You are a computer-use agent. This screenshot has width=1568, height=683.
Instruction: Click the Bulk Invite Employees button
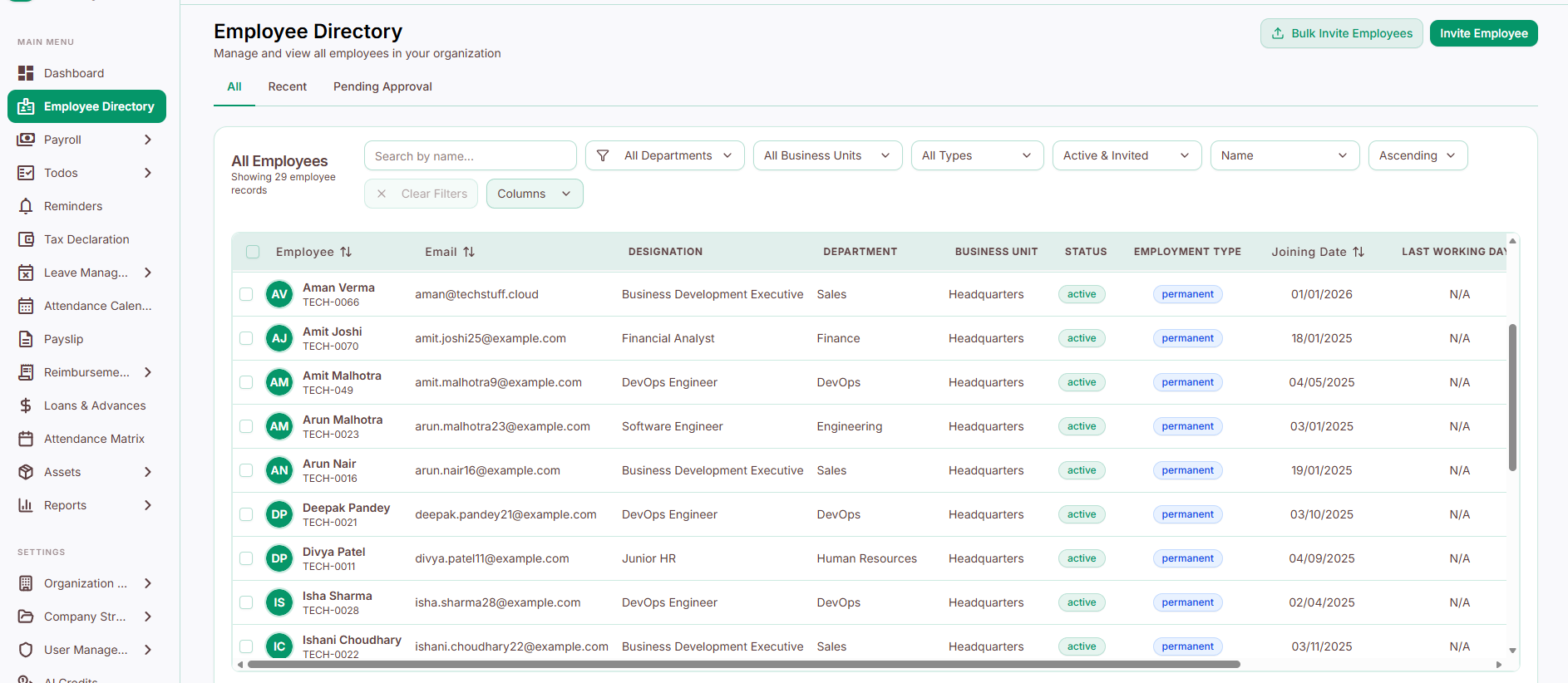pyautogui.click(x=1342, y=33)
